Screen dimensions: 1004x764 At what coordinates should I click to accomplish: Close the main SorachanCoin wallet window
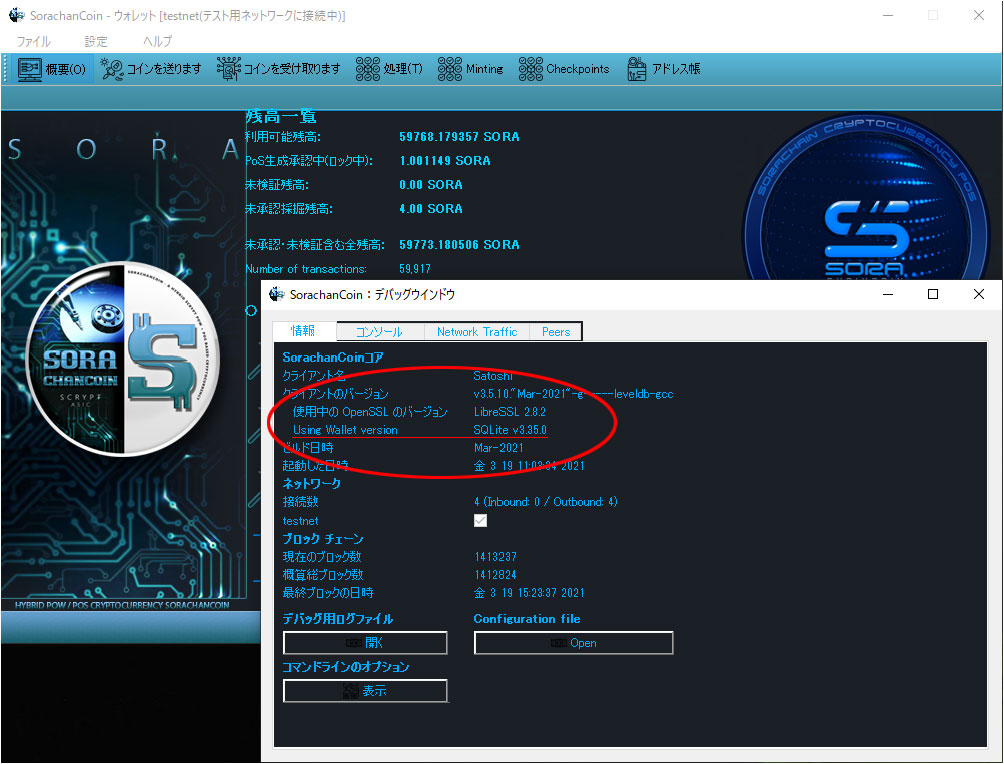pos(978,15)
